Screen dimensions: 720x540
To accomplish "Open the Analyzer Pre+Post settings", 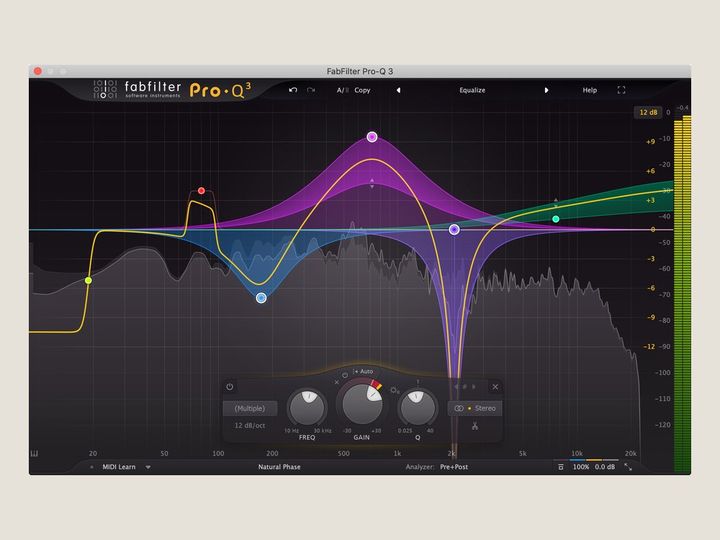I will pos(454,467).
